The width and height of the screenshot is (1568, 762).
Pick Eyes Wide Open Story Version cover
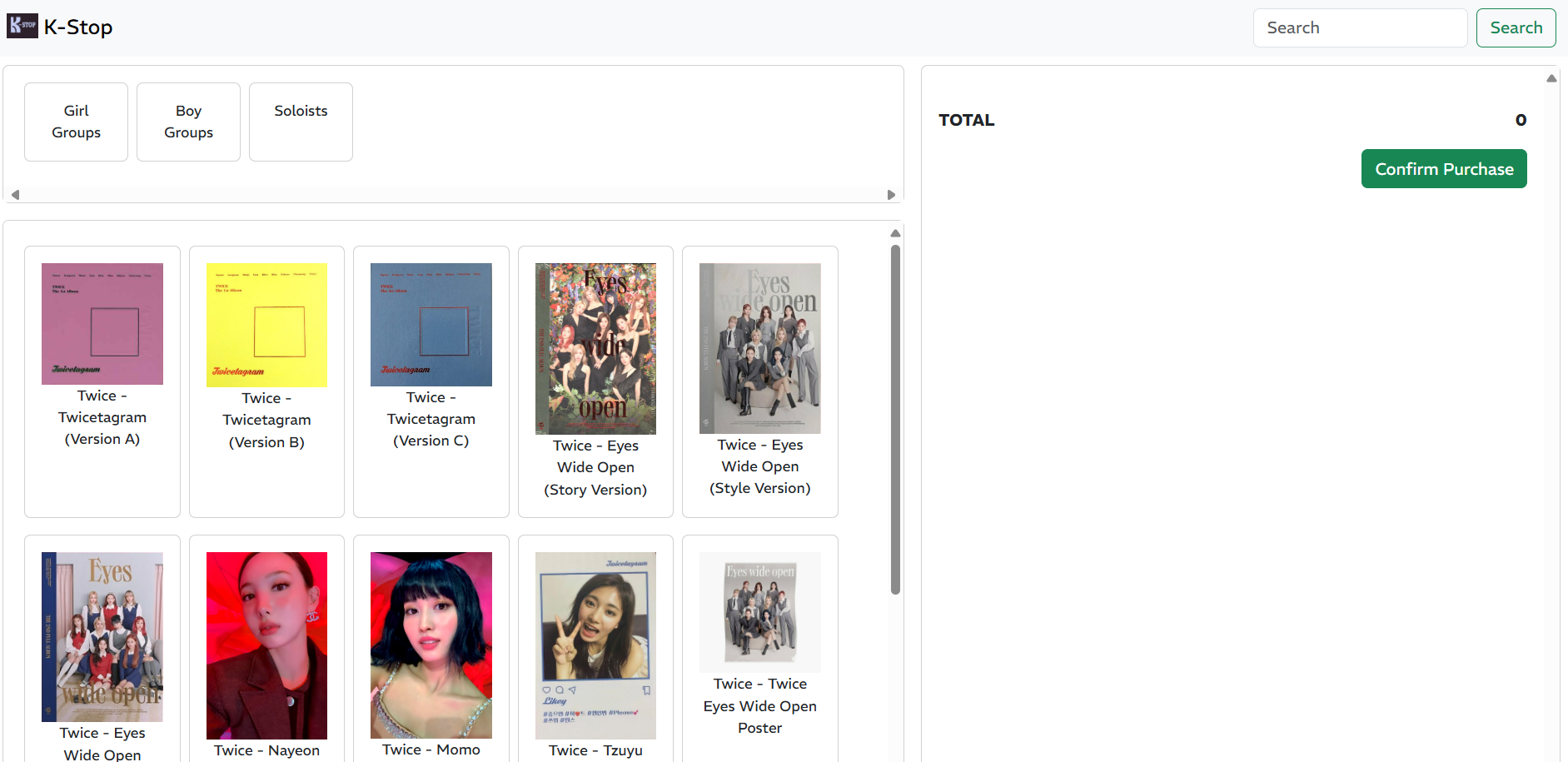coord(595,349)
